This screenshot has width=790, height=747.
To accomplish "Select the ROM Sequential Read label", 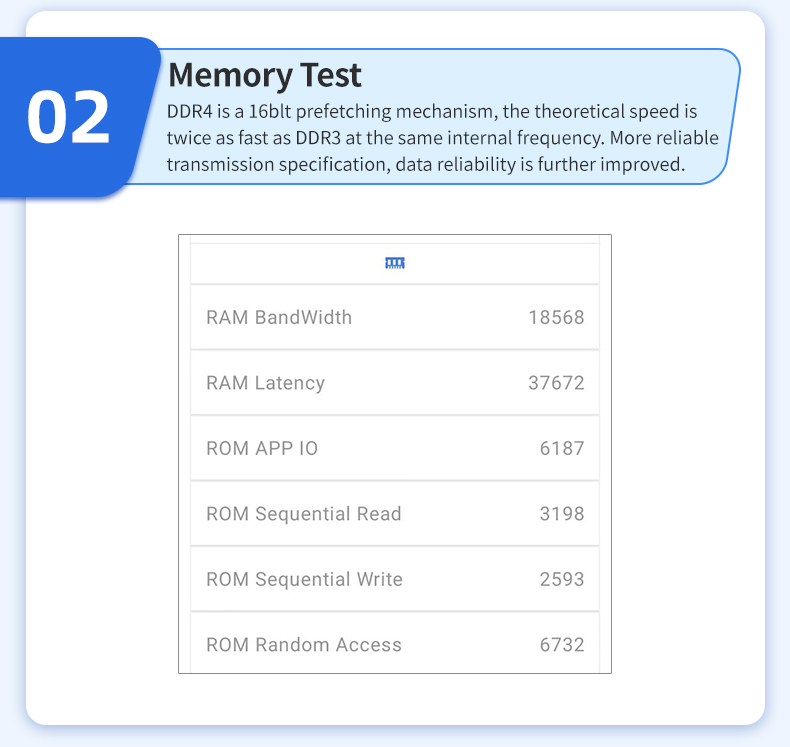I will [304, 514].
